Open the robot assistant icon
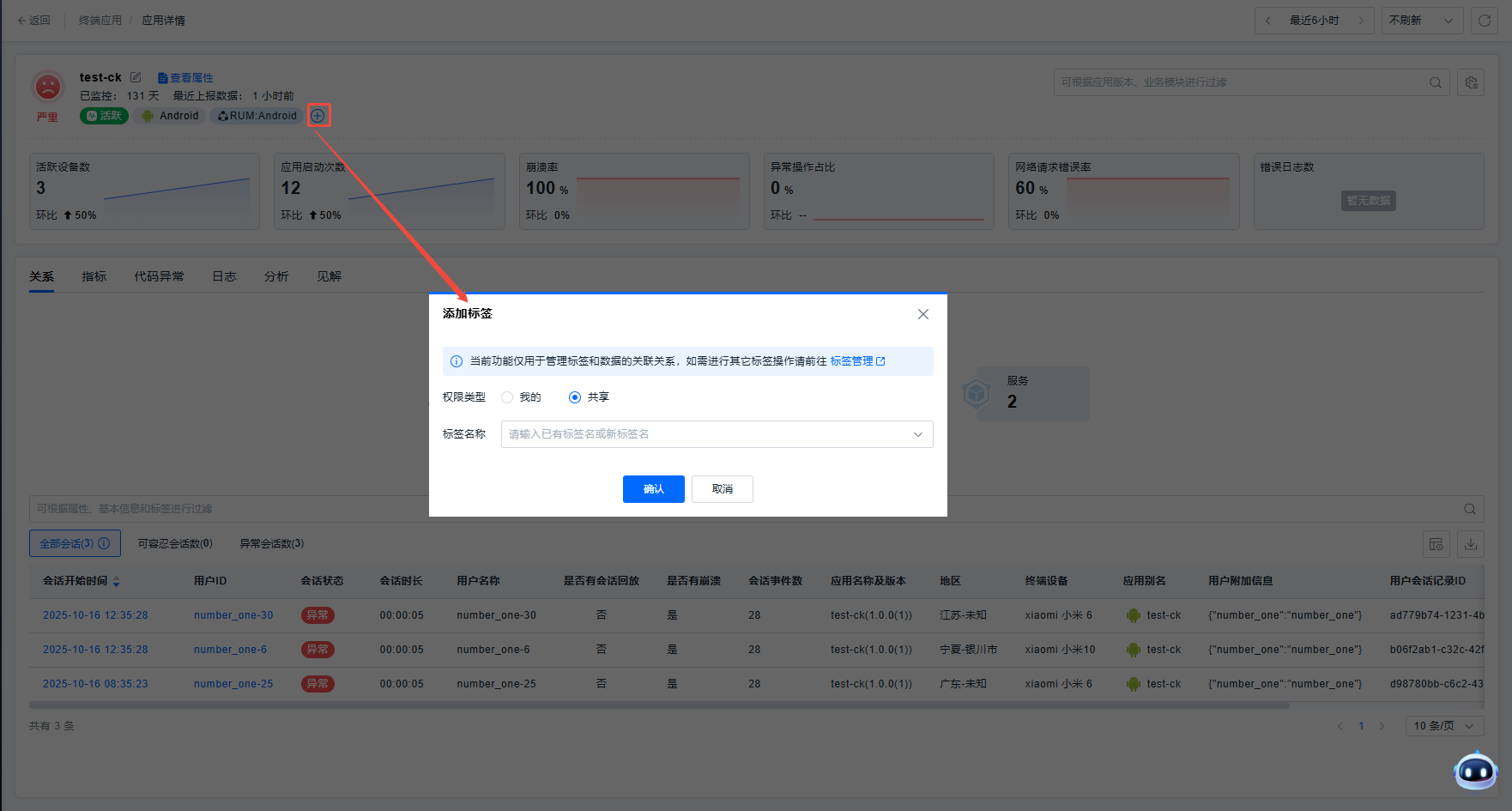Viewport: 1512px width, 811px height. (1475, 771)
